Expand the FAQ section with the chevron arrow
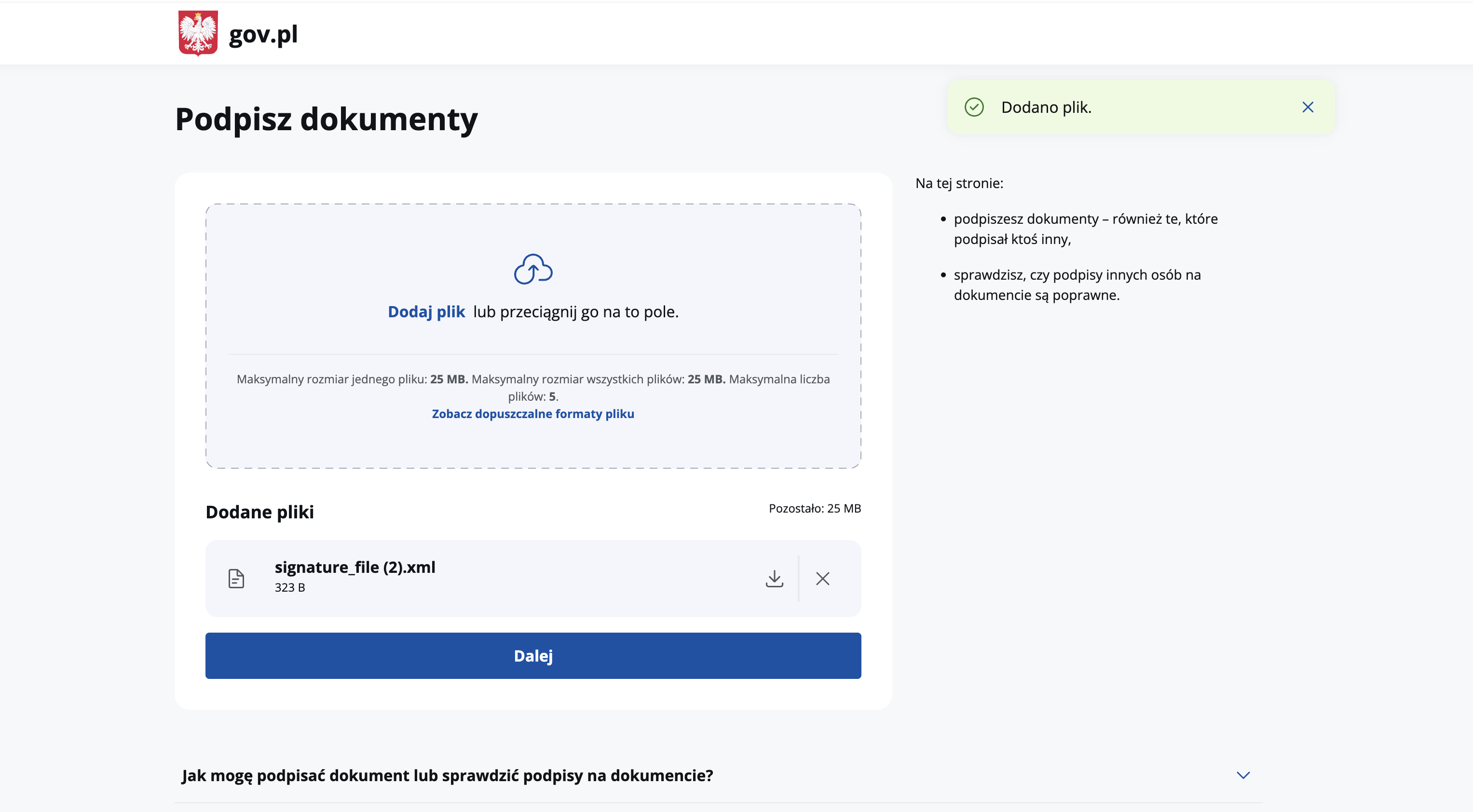This screenshot has width=1473, height=812. pyautogui.click(x=1242, y=775)
